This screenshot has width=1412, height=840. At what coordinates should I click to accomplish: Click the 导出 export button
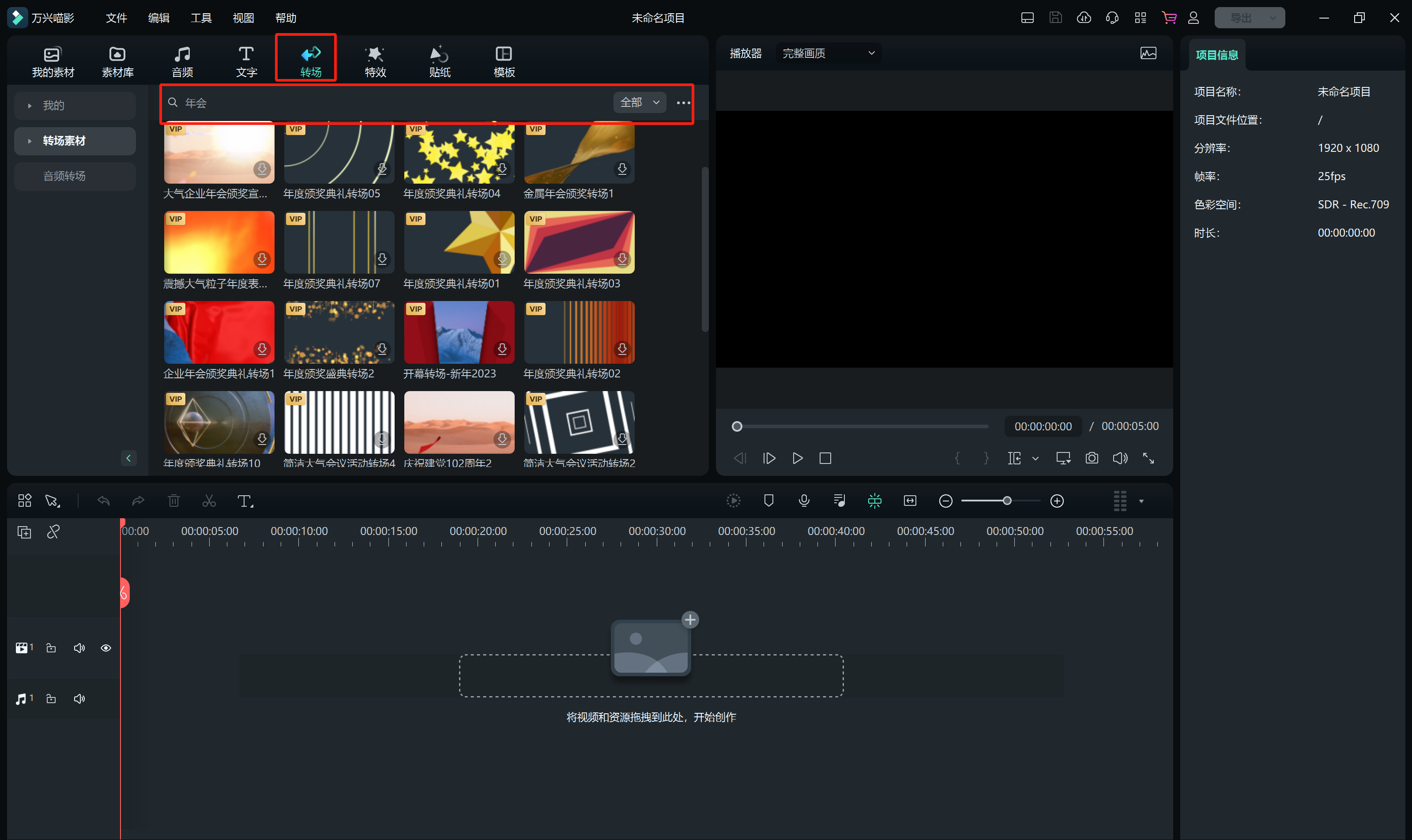[x=1241, y=18]
